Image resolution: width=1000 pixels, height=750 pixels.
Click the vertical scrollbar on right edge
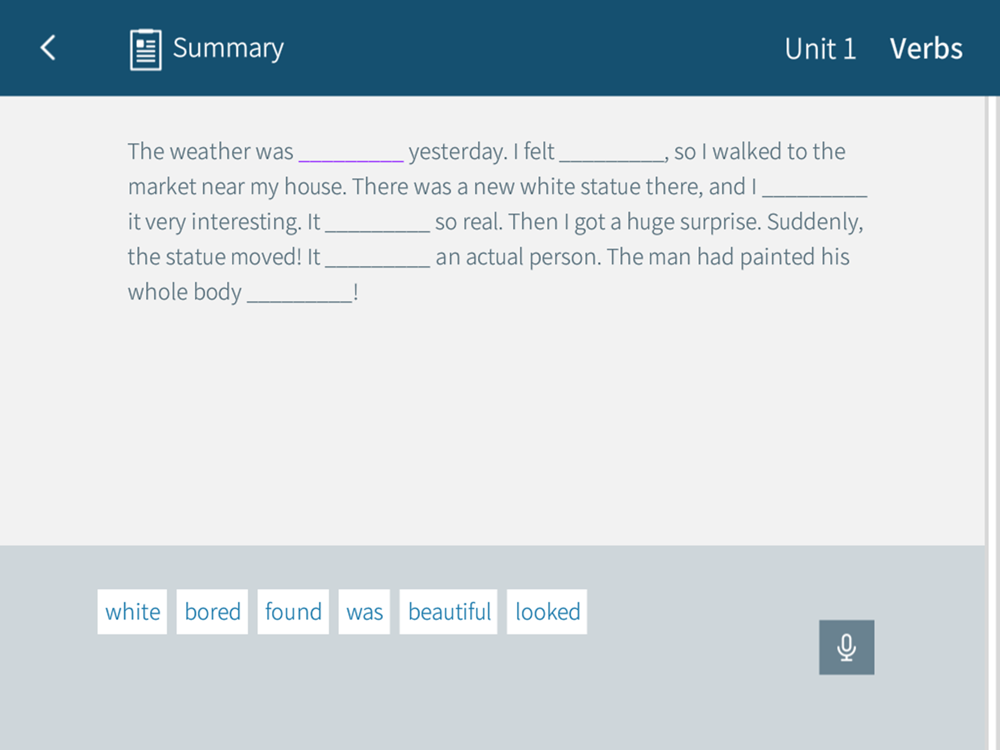pos(992,422)
